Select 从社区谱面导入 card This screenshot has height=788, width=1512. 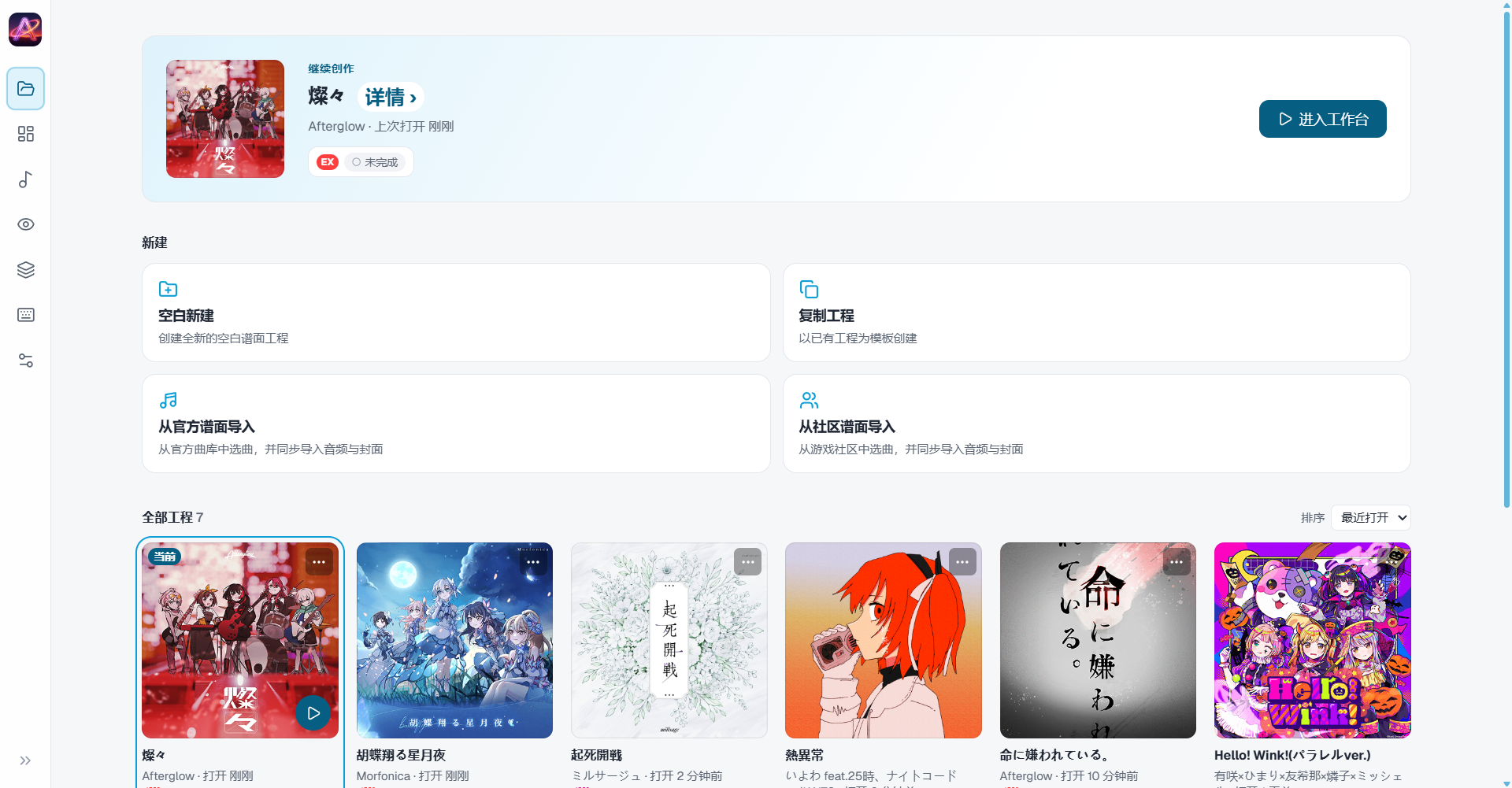pos(1096,424)
